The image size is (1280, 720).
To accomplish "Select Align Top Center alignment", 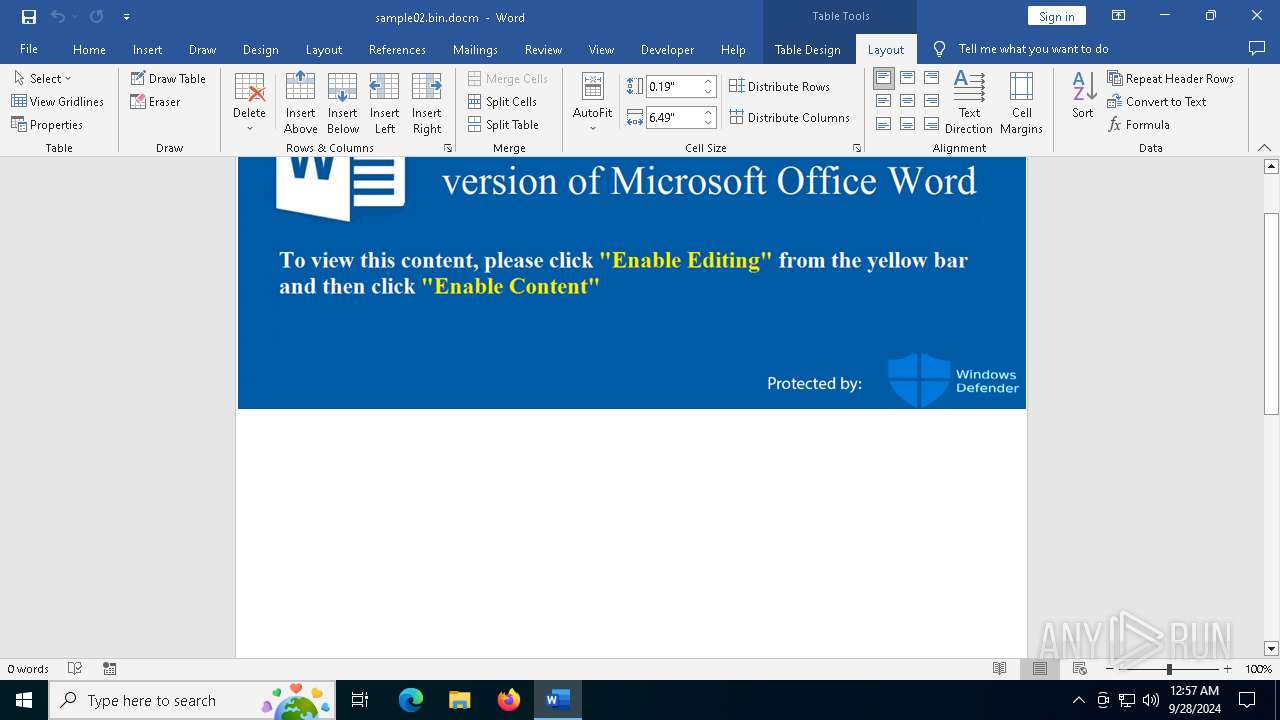I will point(907,78).
